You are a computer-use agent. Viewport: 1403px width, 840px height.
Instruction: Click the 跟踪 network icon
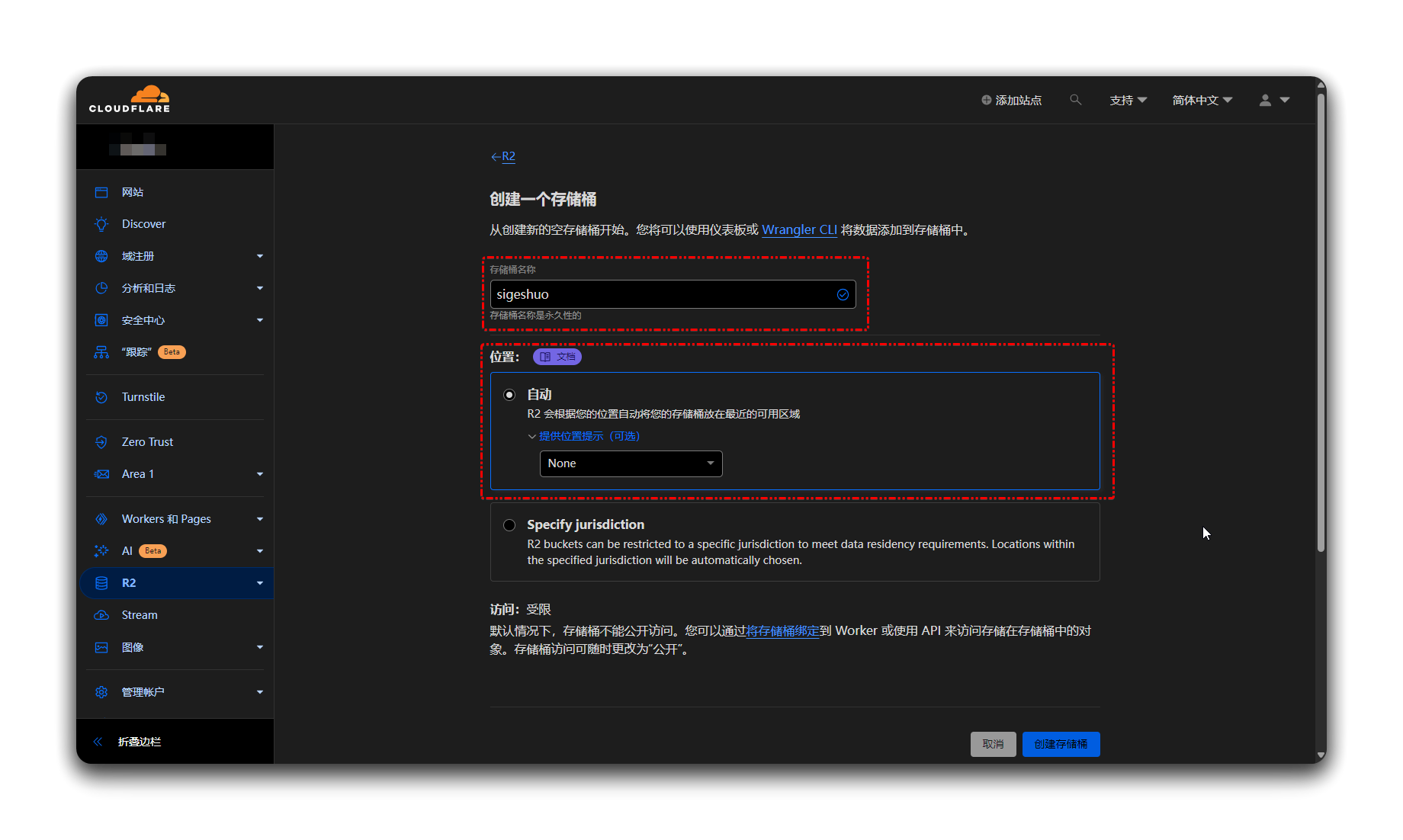click(101, 352)
